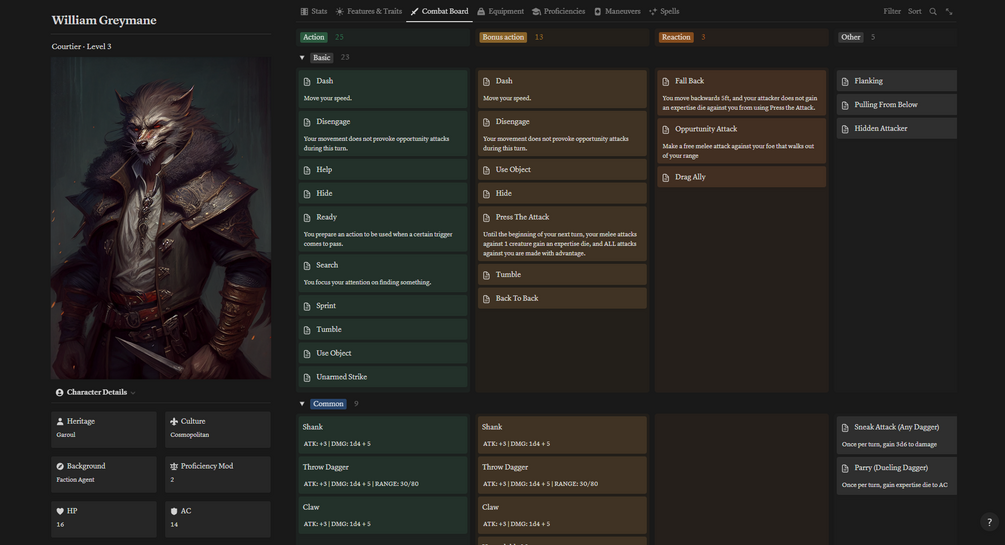The height and width of the screenshot is (545, 1005).
Task: Click the Reaction column tag
Action: tap(676, 37)
